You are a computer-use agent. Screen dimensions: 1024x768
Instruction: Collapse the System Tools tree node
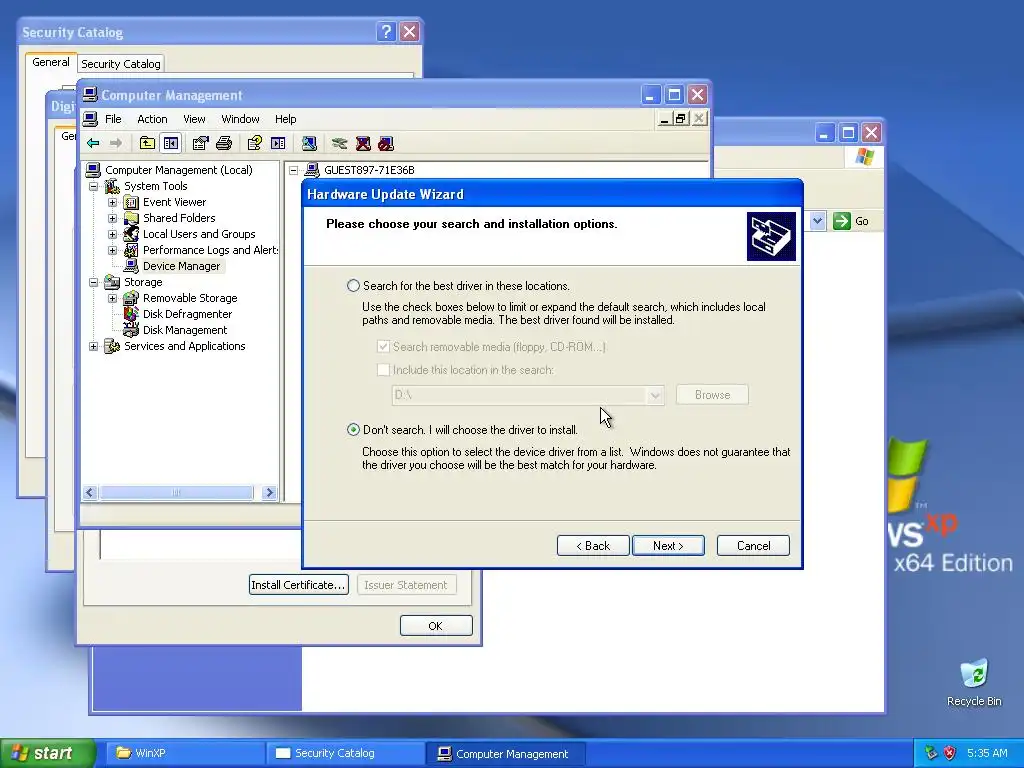click(93, 186)
